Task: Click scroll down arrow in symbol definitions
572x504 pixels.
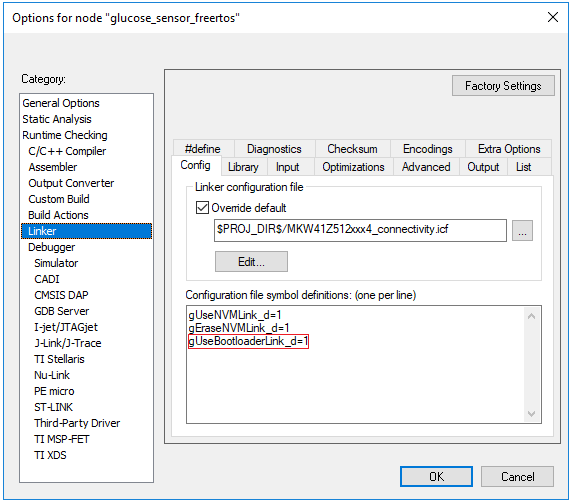Action: (x=532, y=414)
